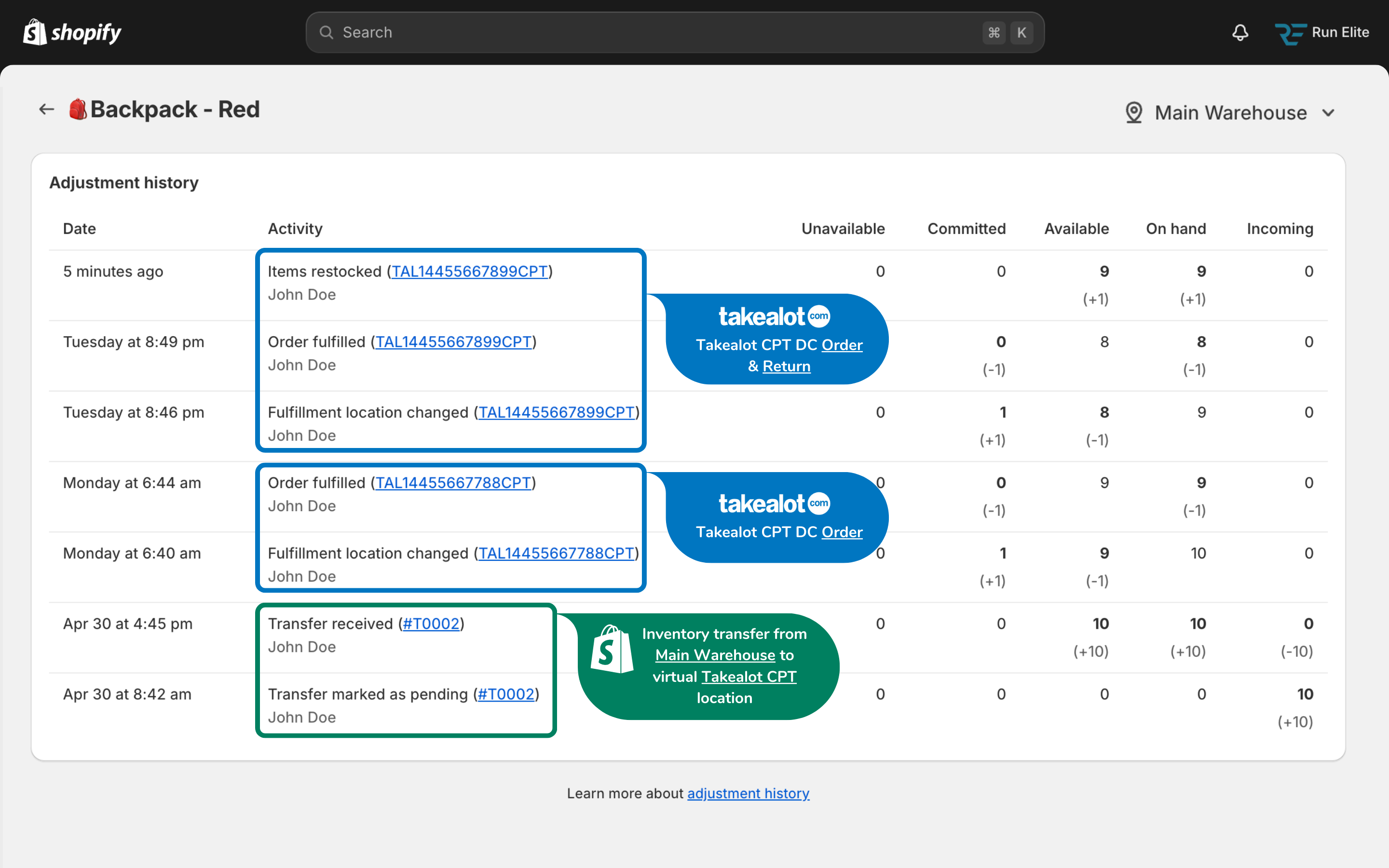
Task: Open transfer #T0002 in Transfer received row
Action: pyautogui.click(x=431, y=624)
